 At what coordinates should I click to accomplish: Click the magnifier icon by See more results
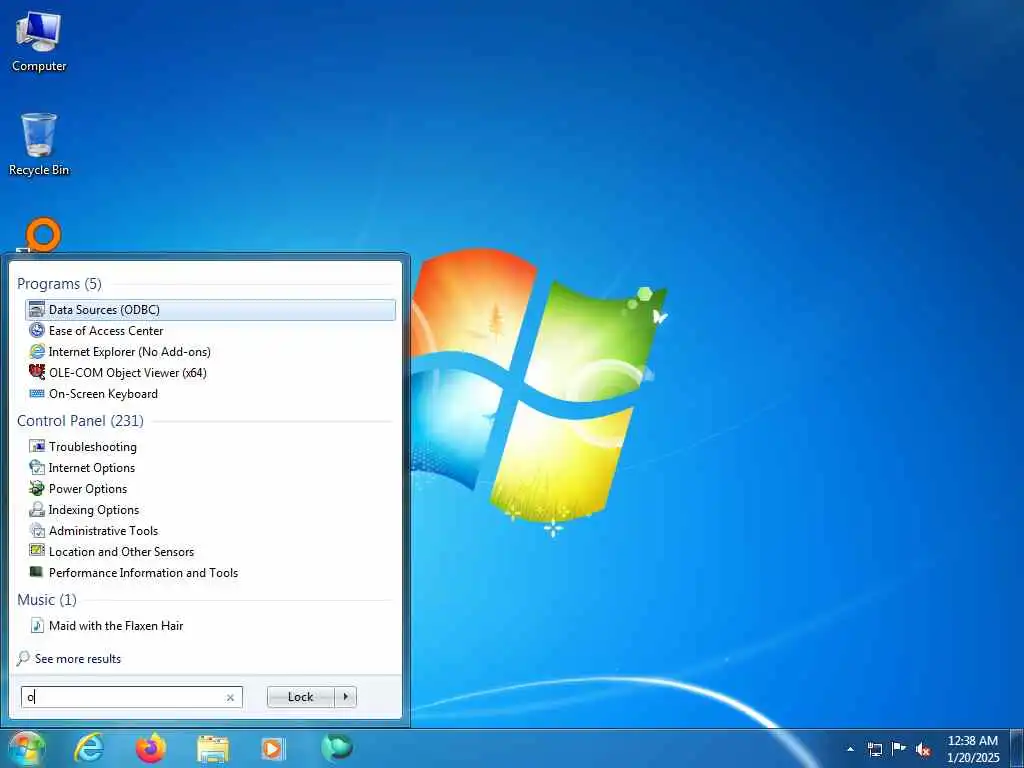24,658
